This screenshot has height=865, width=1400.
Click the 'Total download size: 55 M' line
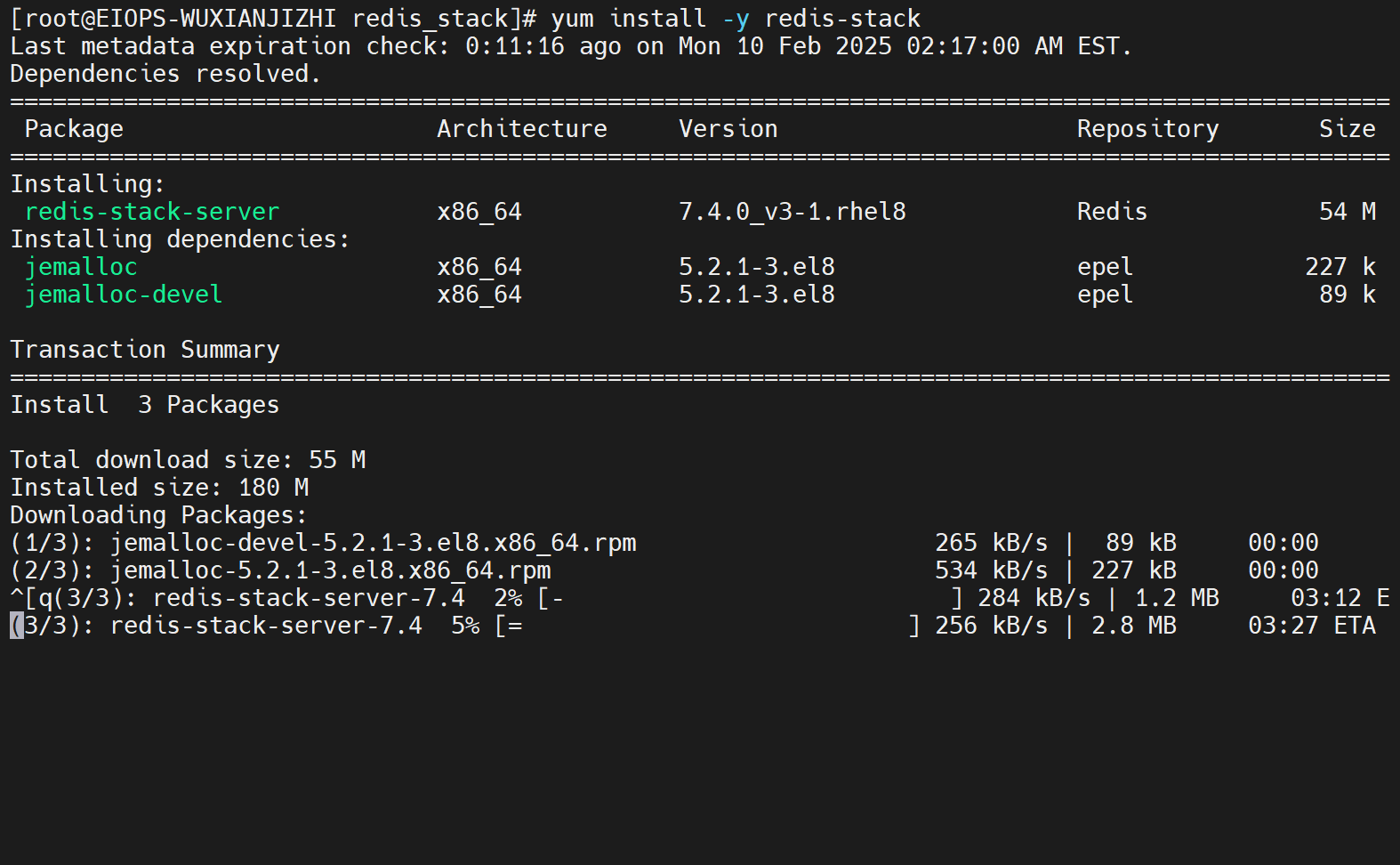(188, 460)
